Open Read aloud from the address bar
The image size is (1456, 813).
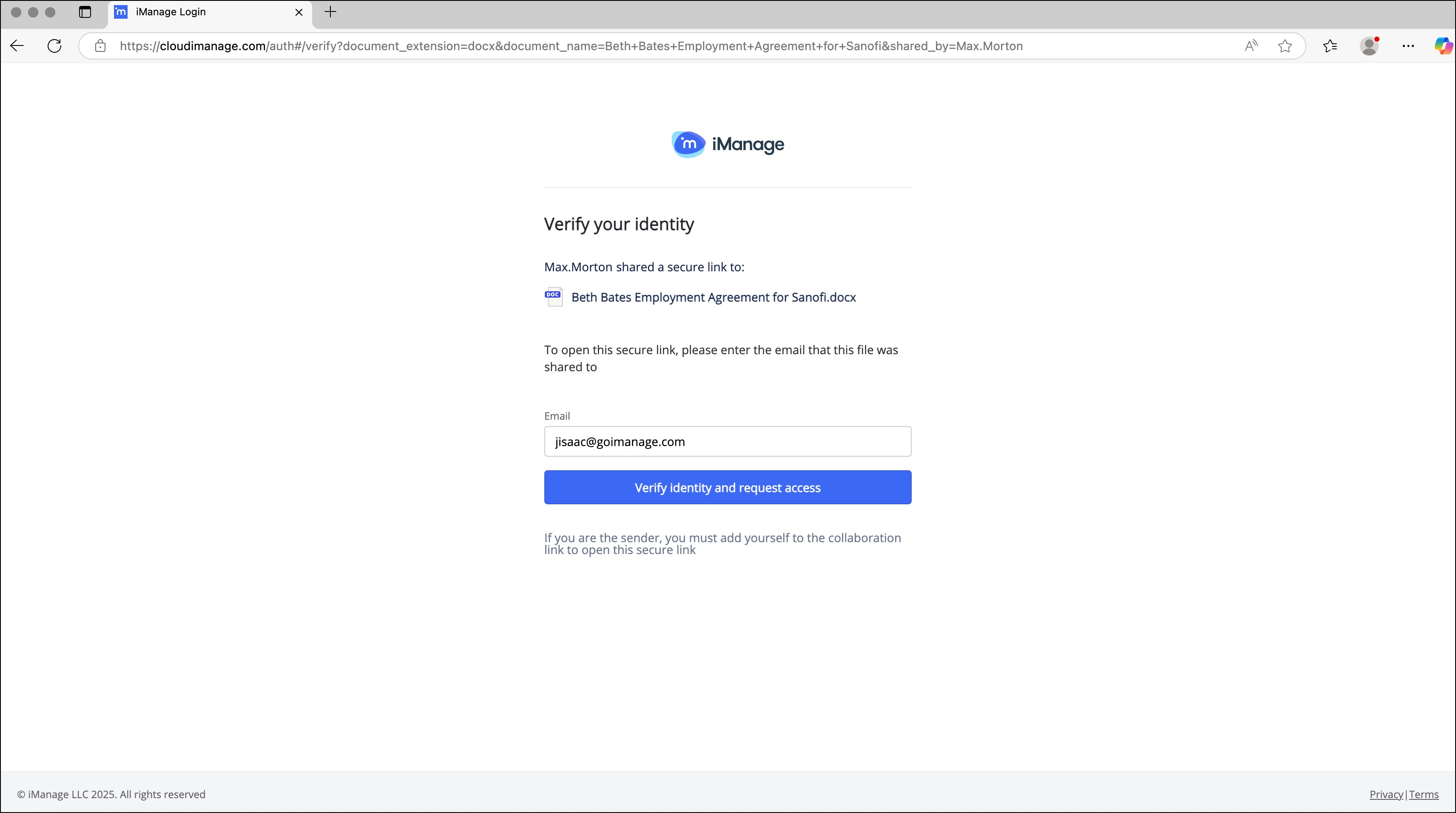1251,46
